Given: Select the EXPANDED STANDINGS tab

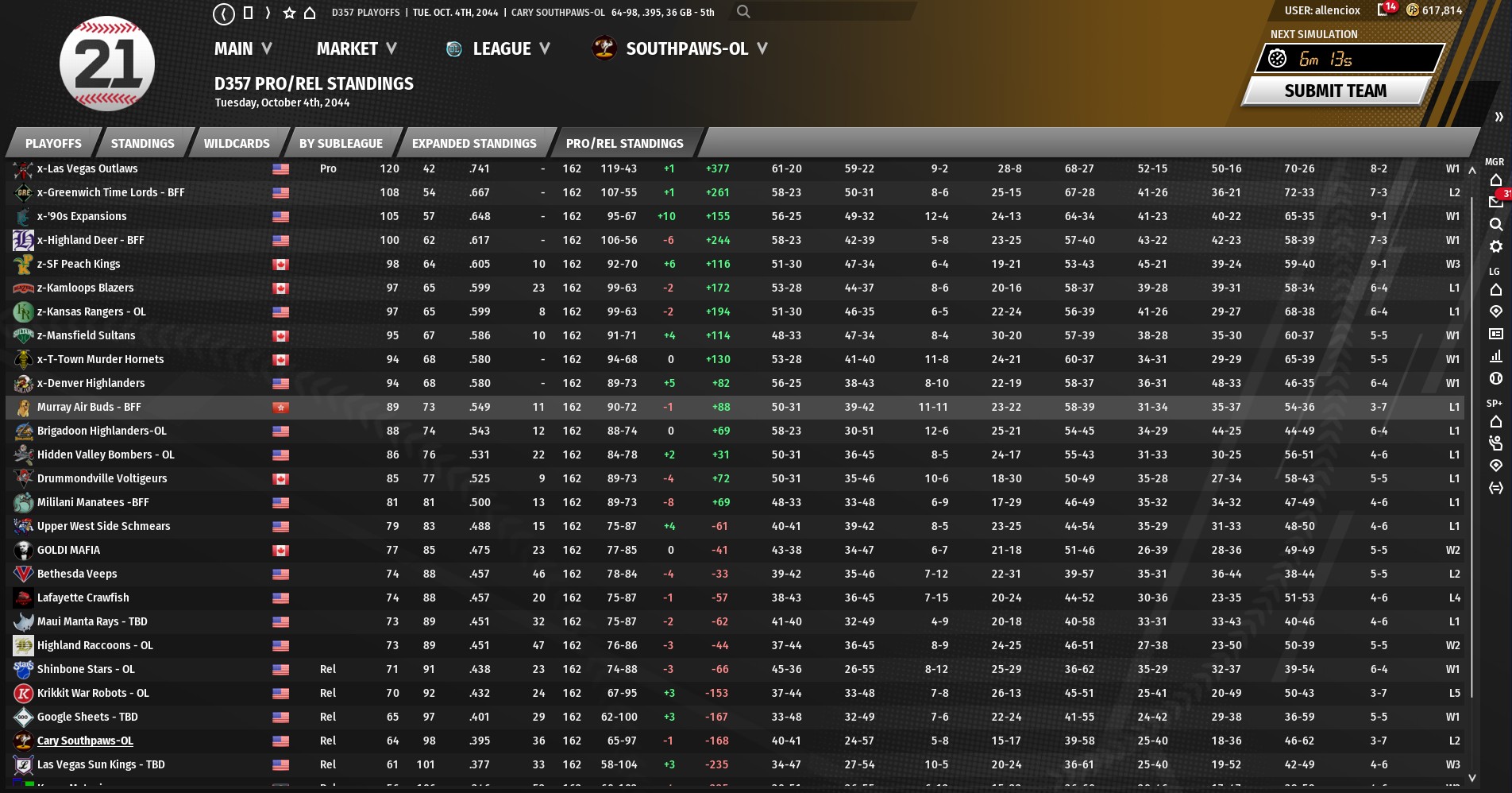Looking at the screenshot, I should 474,144.
